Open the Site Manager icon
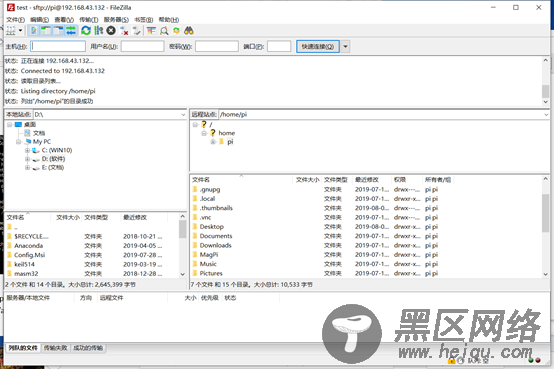Screen dimensions: 554x369 click(11, 31)
